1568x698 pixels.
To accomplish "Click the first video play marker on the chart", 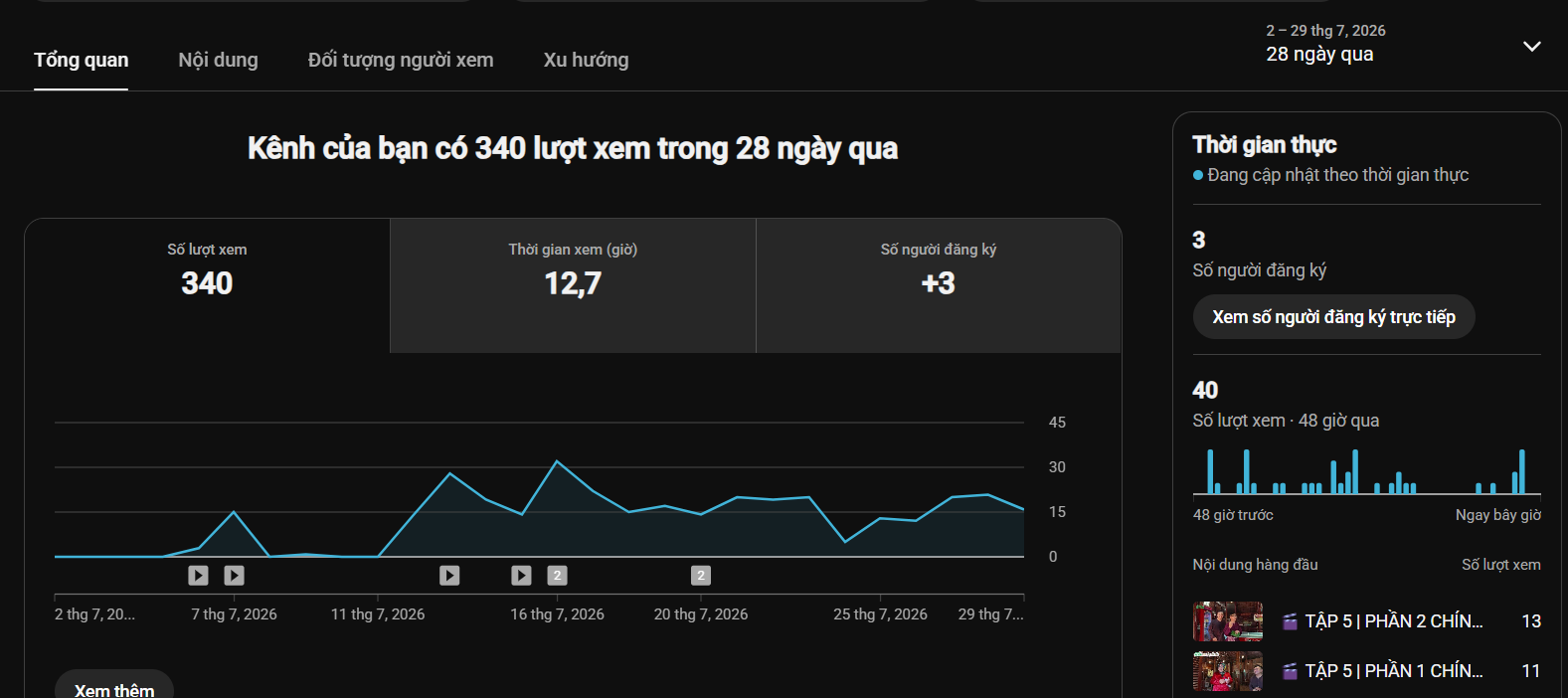I will pyautogui.click(x=198, y=575).
